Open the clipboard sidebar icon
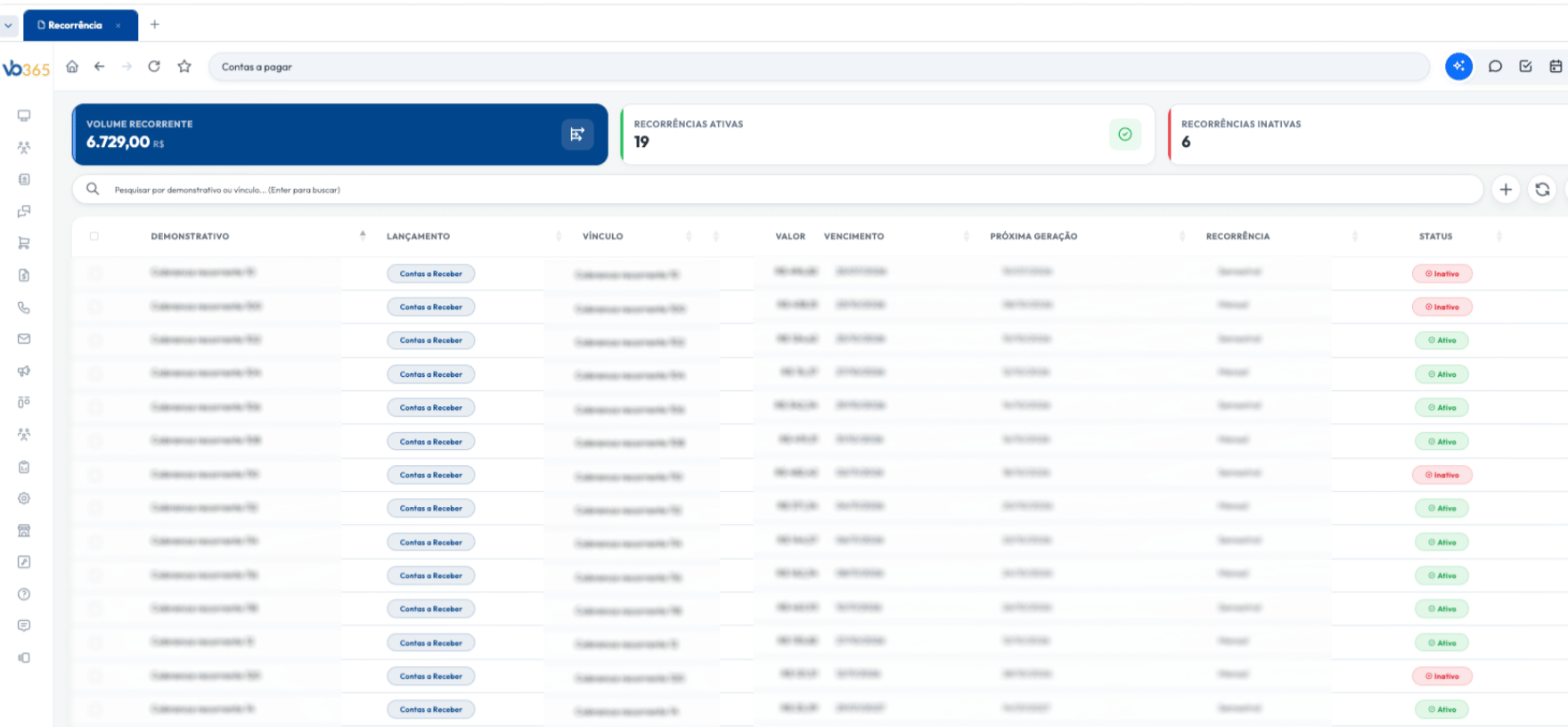1568x727 pixels. (24, 467)
